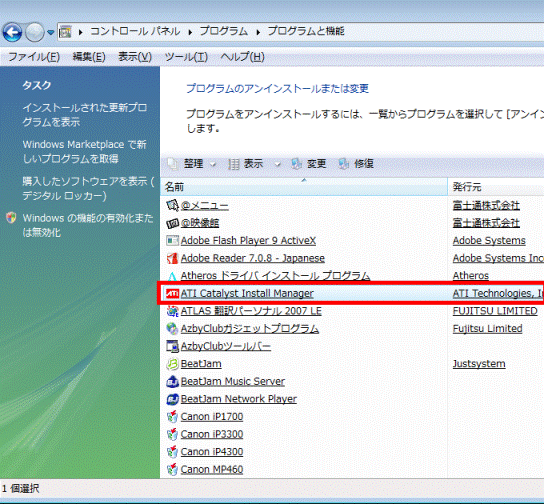Click publisher Atheros in the Atheros row
This screenshot has width=544, height=504.
tap(471, 276)
